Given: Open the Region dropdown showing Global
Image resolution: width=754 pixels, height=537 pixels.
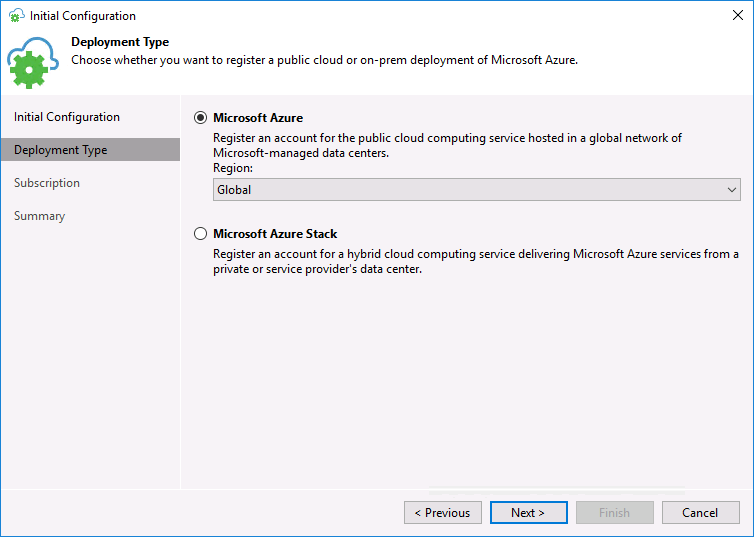Looking at the screenshot, I should [x=477, y=189].
